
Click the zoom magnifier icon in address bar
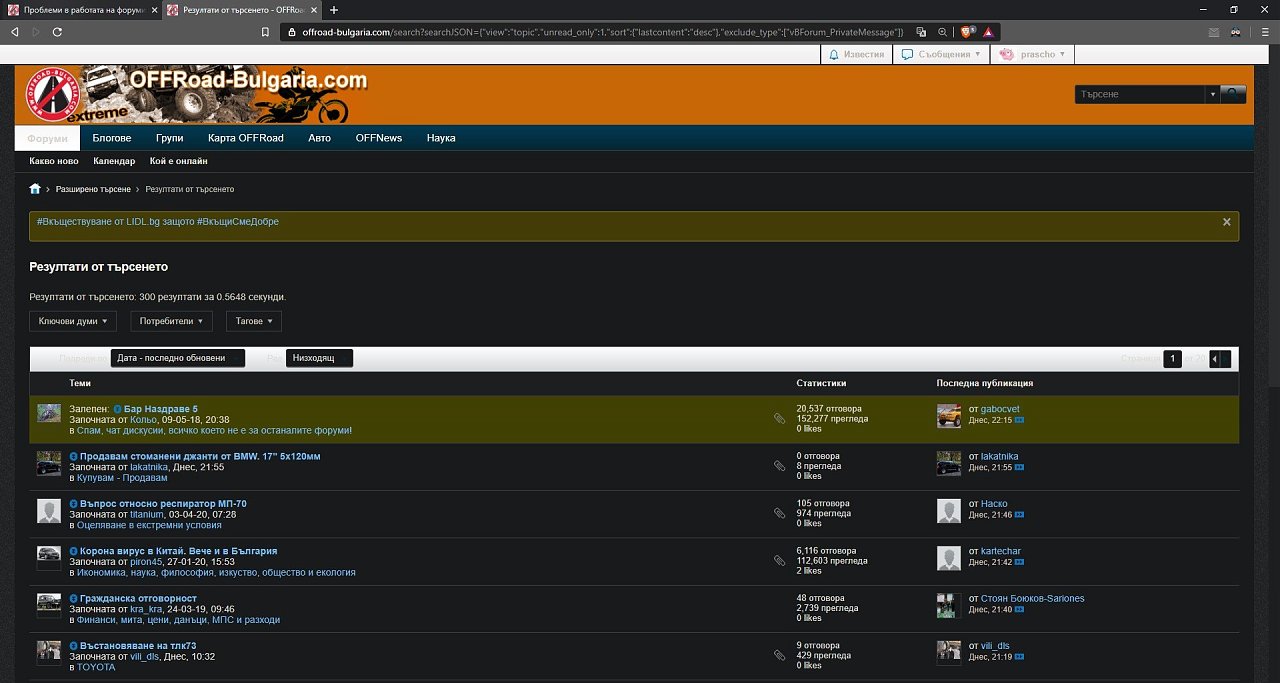(942, 32)
